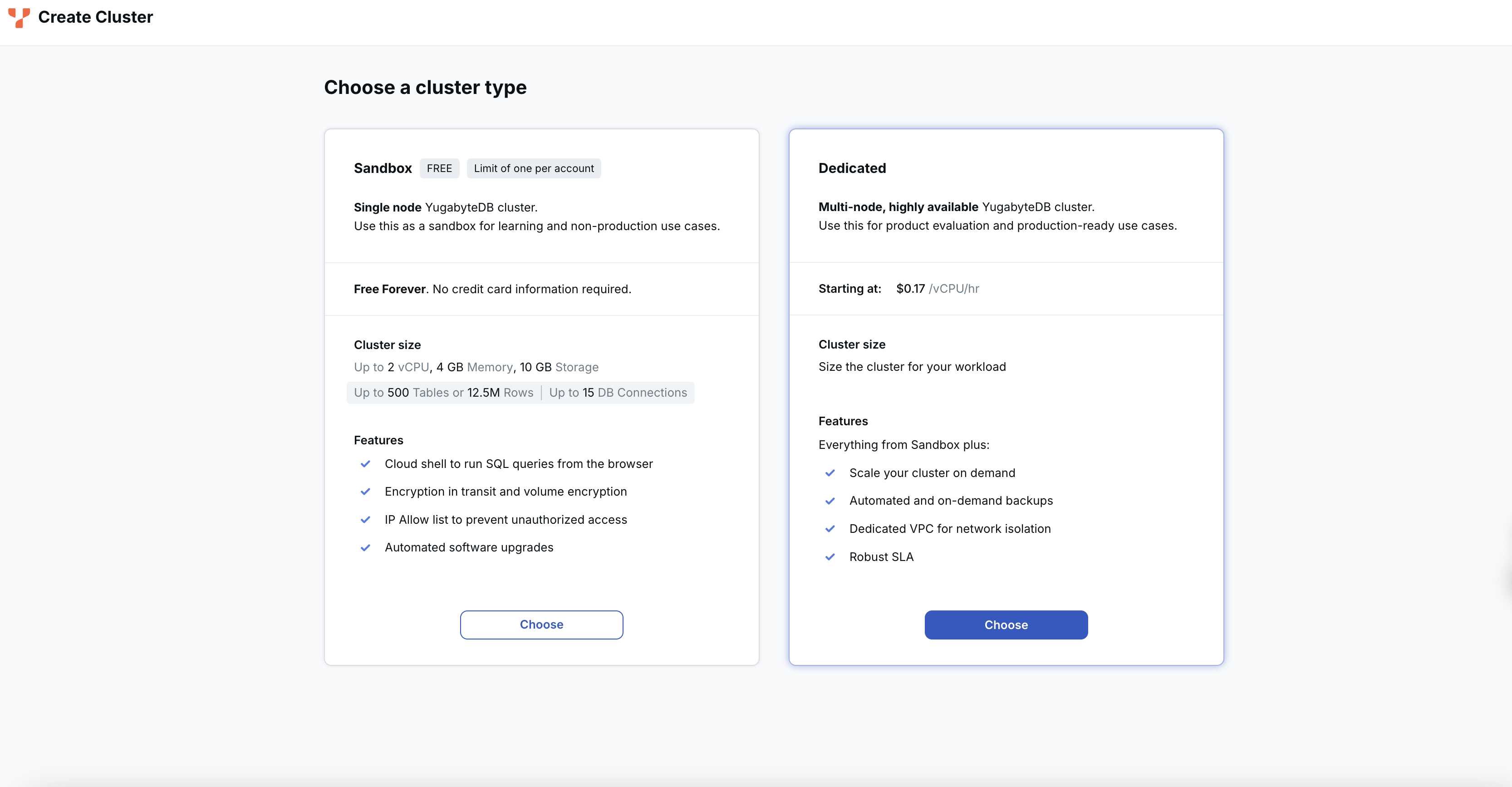Click the checkmark beside Encryption in transit
The image size is (1512, 787).
coord(365,492)
